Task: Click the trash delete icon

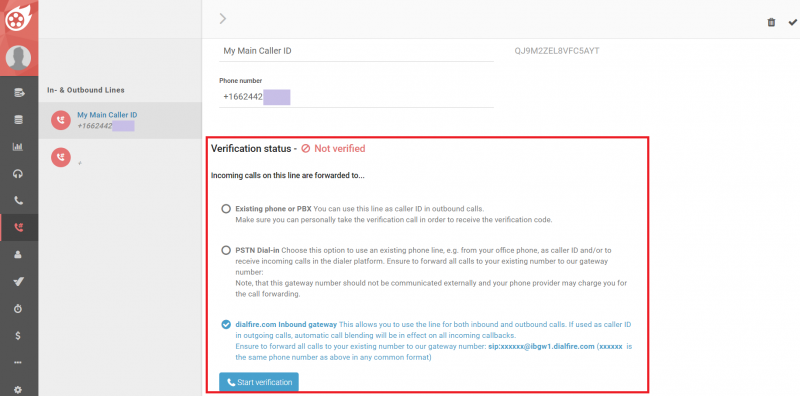Action: click(771, 22)
